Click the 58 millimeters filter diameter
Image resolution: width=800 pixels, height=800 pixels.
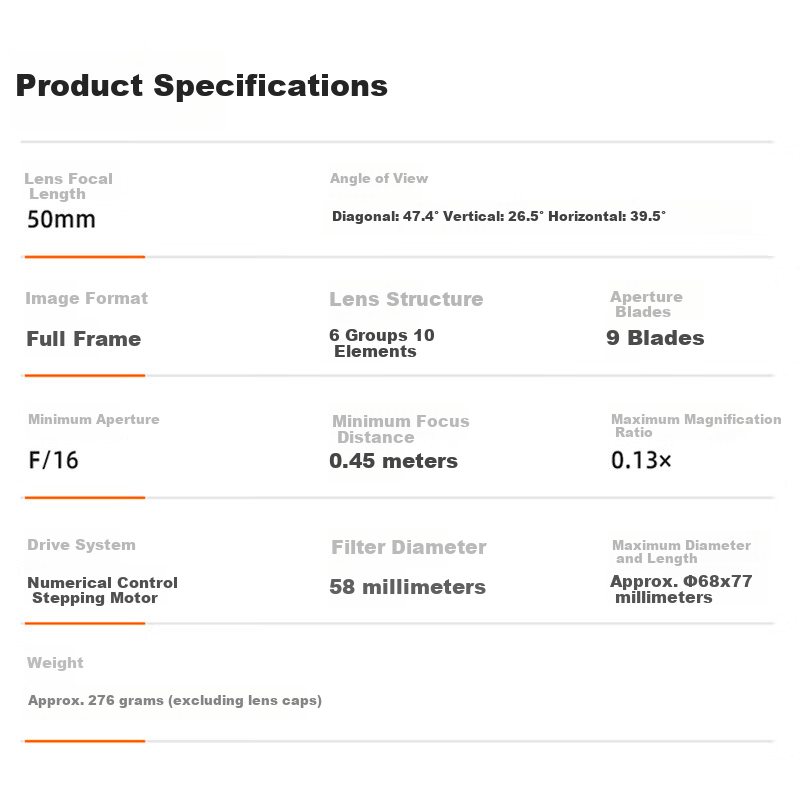pyautogui.click(x=407, y=587)
